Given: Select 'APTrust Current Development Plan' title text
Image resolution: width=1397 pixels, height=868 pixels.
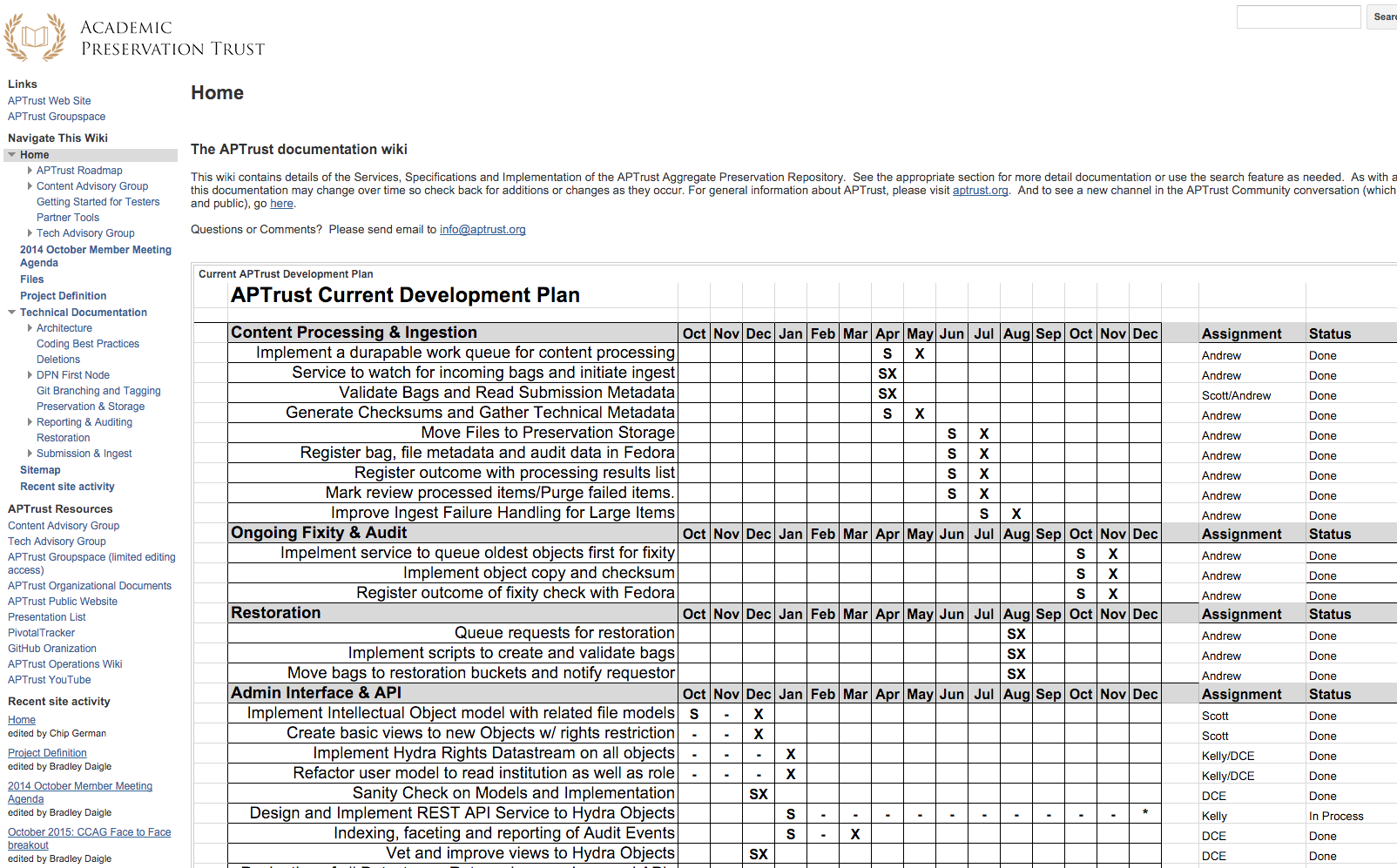Looking at the screenshot, I should 405,295.
